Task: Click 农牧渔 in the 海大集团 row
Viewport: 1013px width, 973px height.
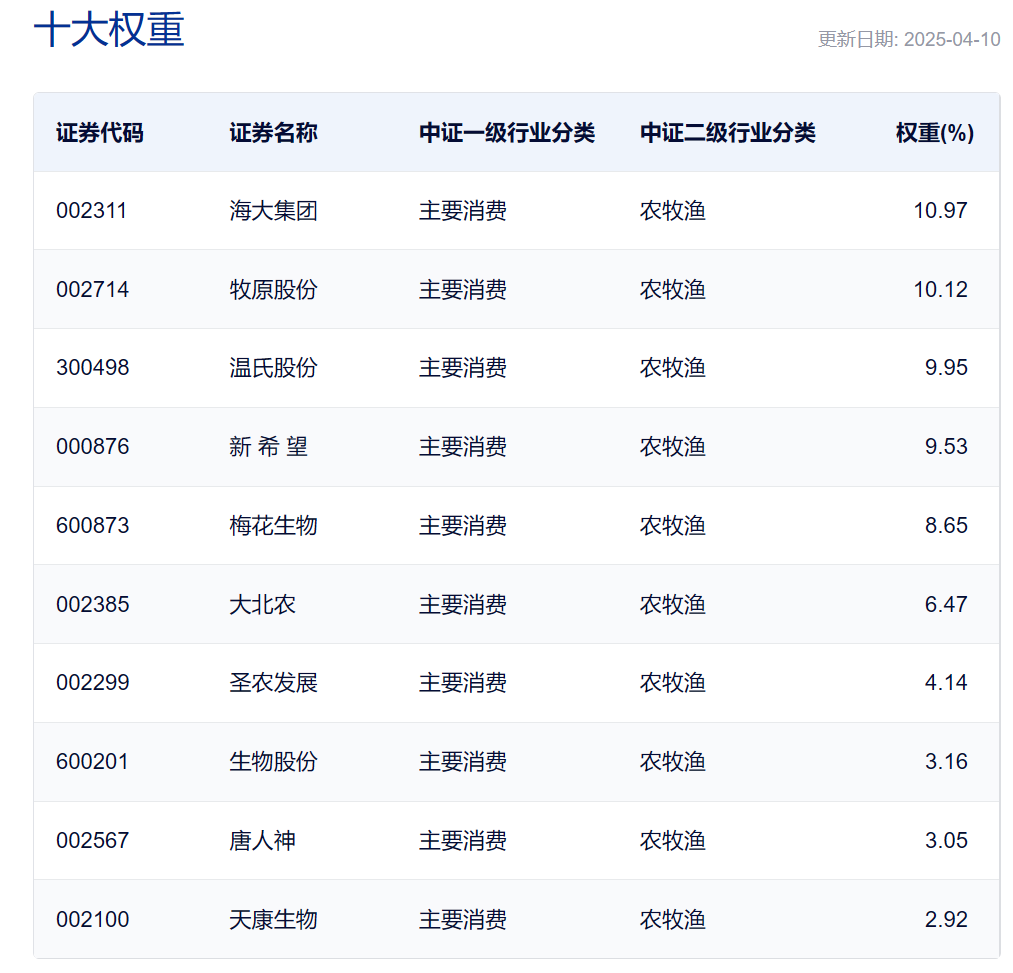Action: point(673,211)
